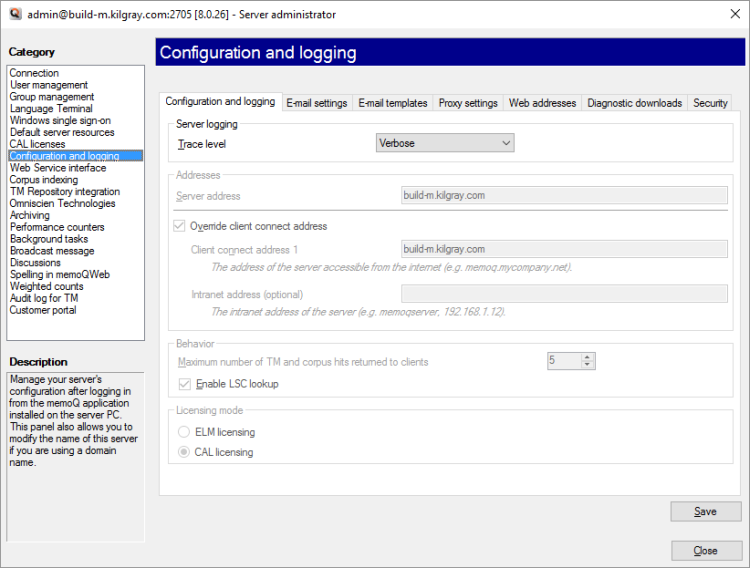This screenshot has width=750, height=568.
Task: Switch to Configuration and logging tab
Action: [221, 101]
